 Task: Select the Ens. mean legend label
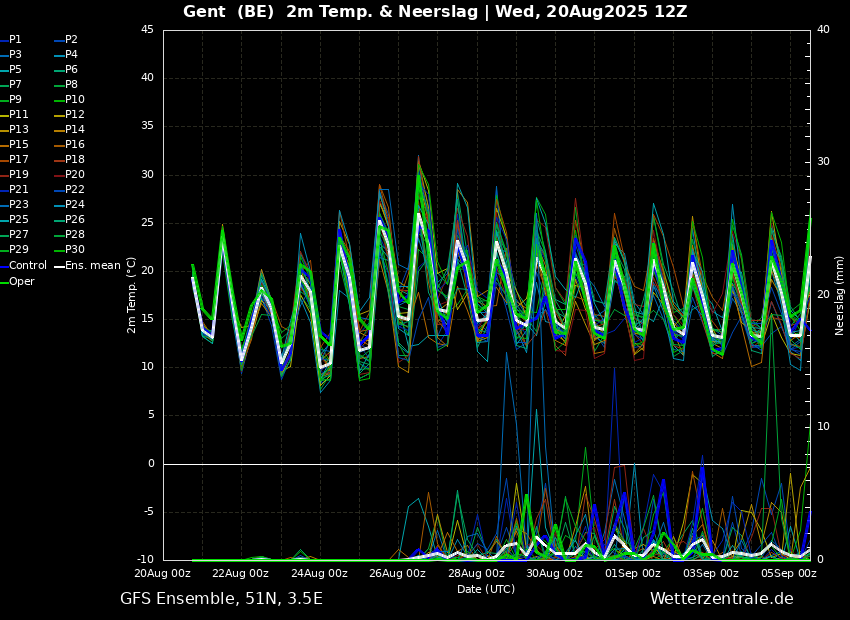pos(92,266)
